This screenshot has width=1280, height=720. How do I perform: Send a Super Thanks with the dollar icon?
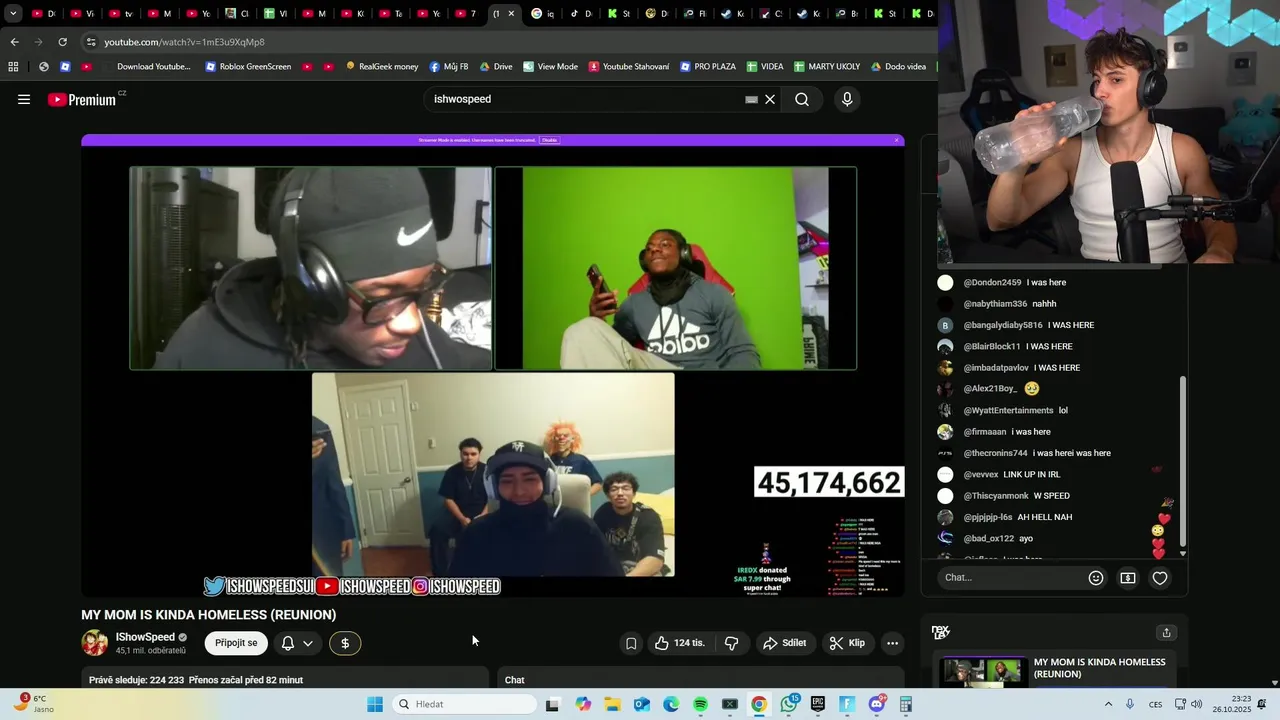click(345, 643)
